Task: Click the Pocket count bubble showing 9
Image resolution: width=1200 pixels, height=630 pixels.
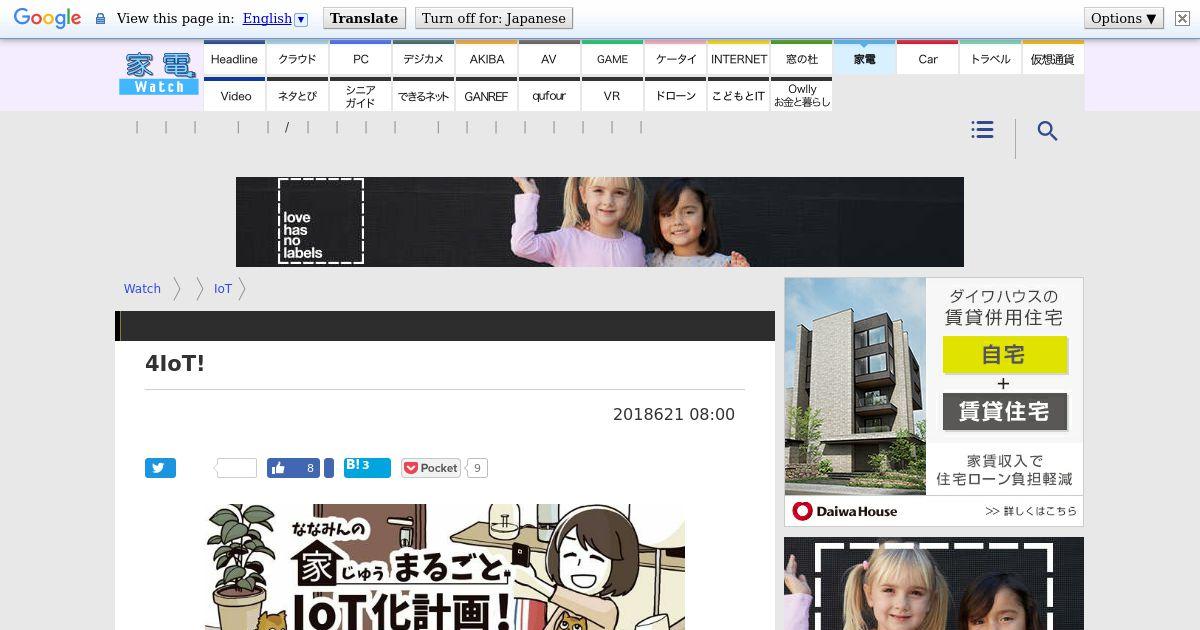Action: [477, 468]
